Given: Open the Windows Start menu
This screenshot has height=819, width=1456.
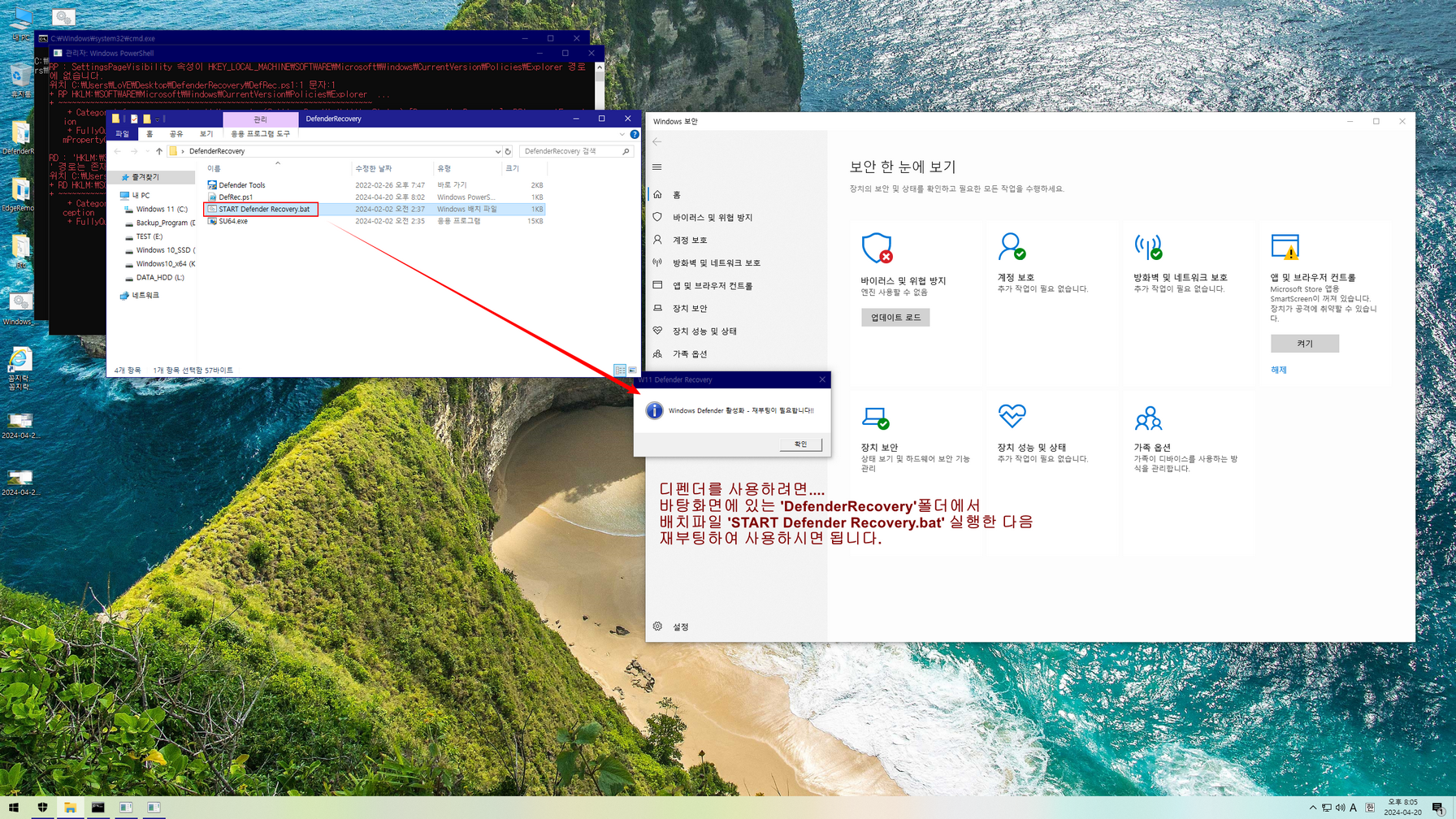Looking at the screenshot, I should pos(14,808).
